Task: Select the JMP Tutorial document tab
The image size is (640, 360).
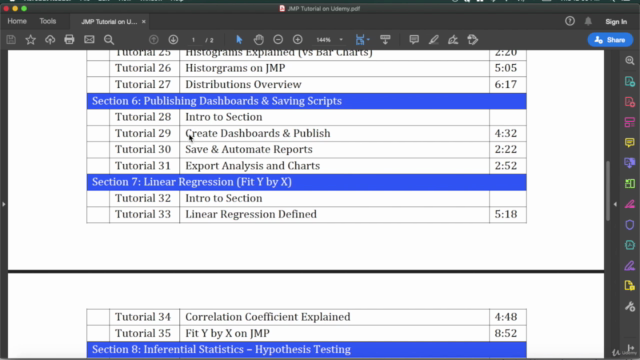Action: [109, 22]
